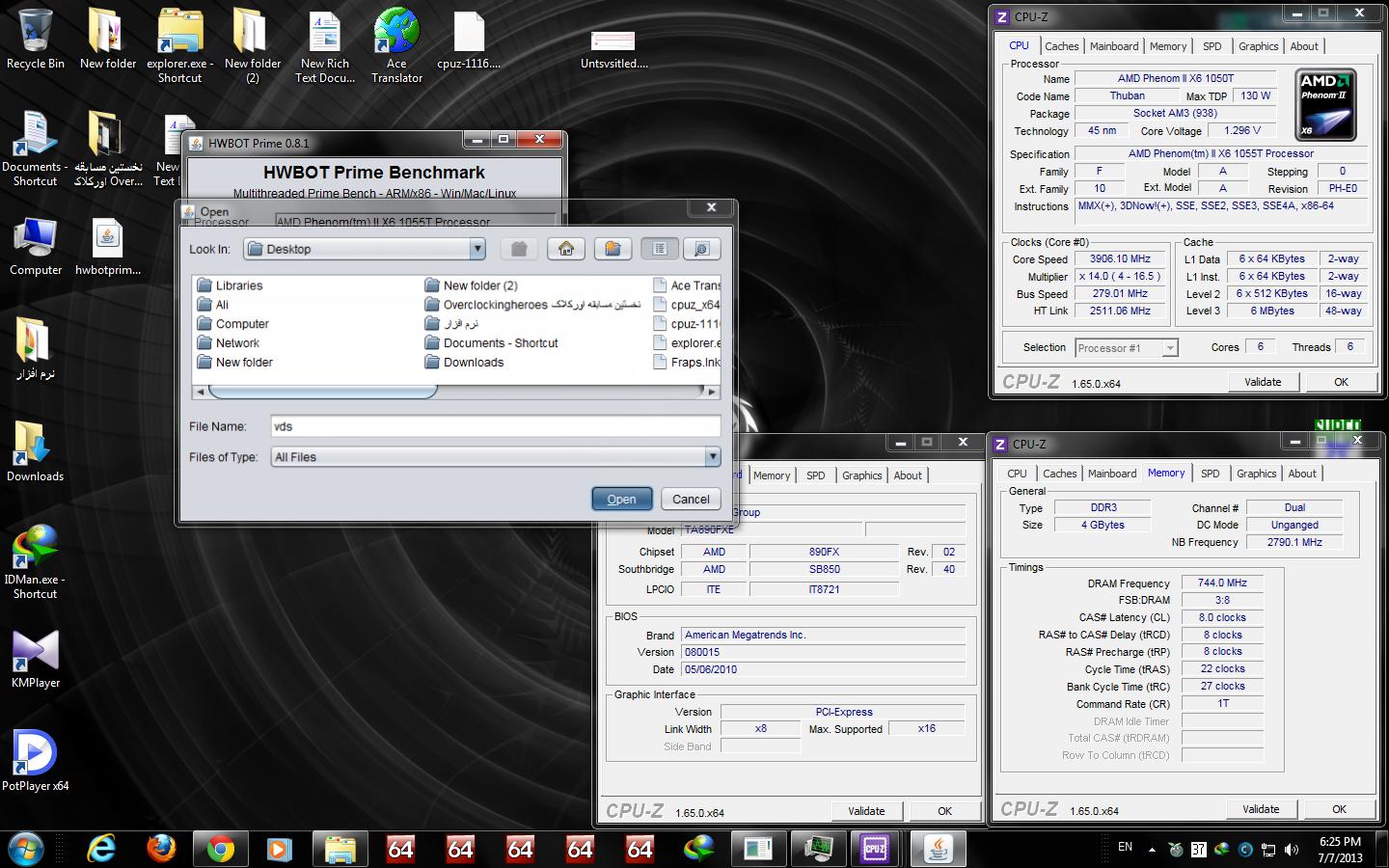Select the Ace Translator desktop icon
This screenshot has width=1389, height=868.
396,44
